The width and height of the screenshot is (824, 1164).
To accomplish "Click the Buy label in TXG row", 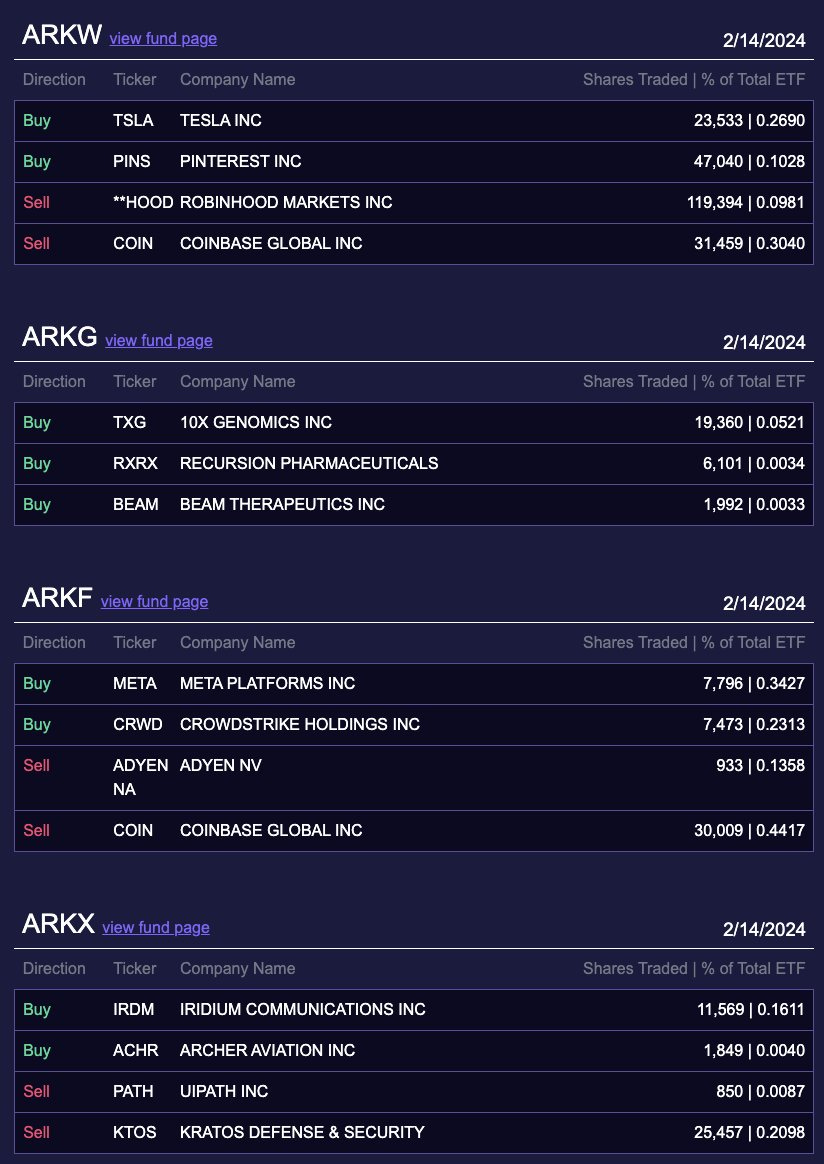I will tap(36, 422).
